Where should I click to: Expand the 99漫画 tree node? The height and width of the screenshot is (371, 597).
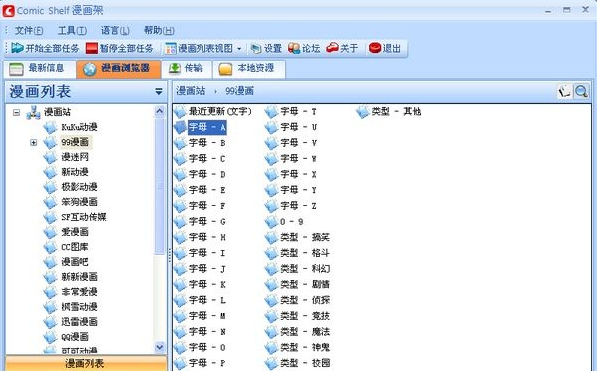(x=34, y=142)
